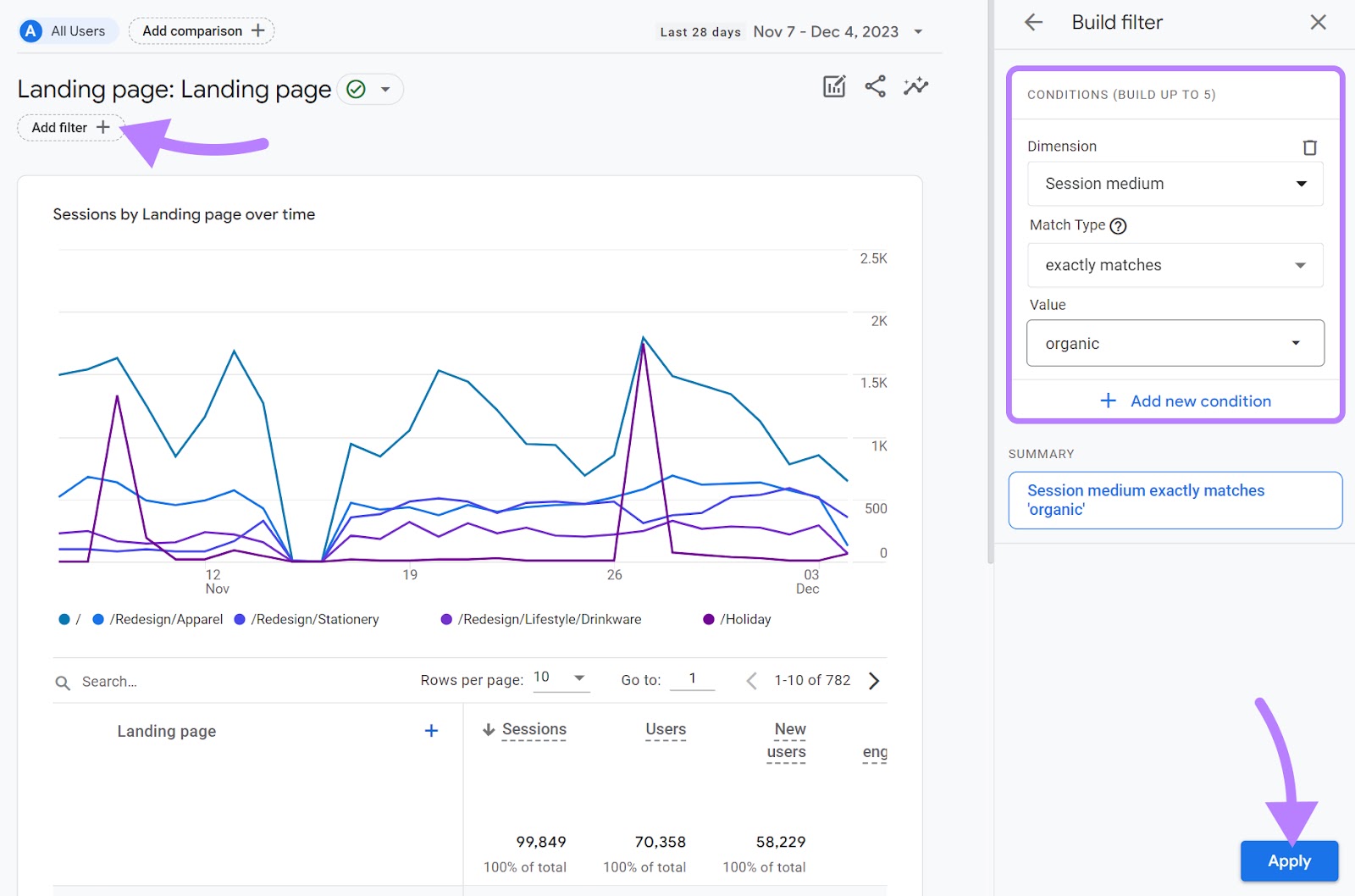Image resolution: width=1355 pixels, height=896 pixels.
Task: Click the share report icon
Action: pos(875,86)
